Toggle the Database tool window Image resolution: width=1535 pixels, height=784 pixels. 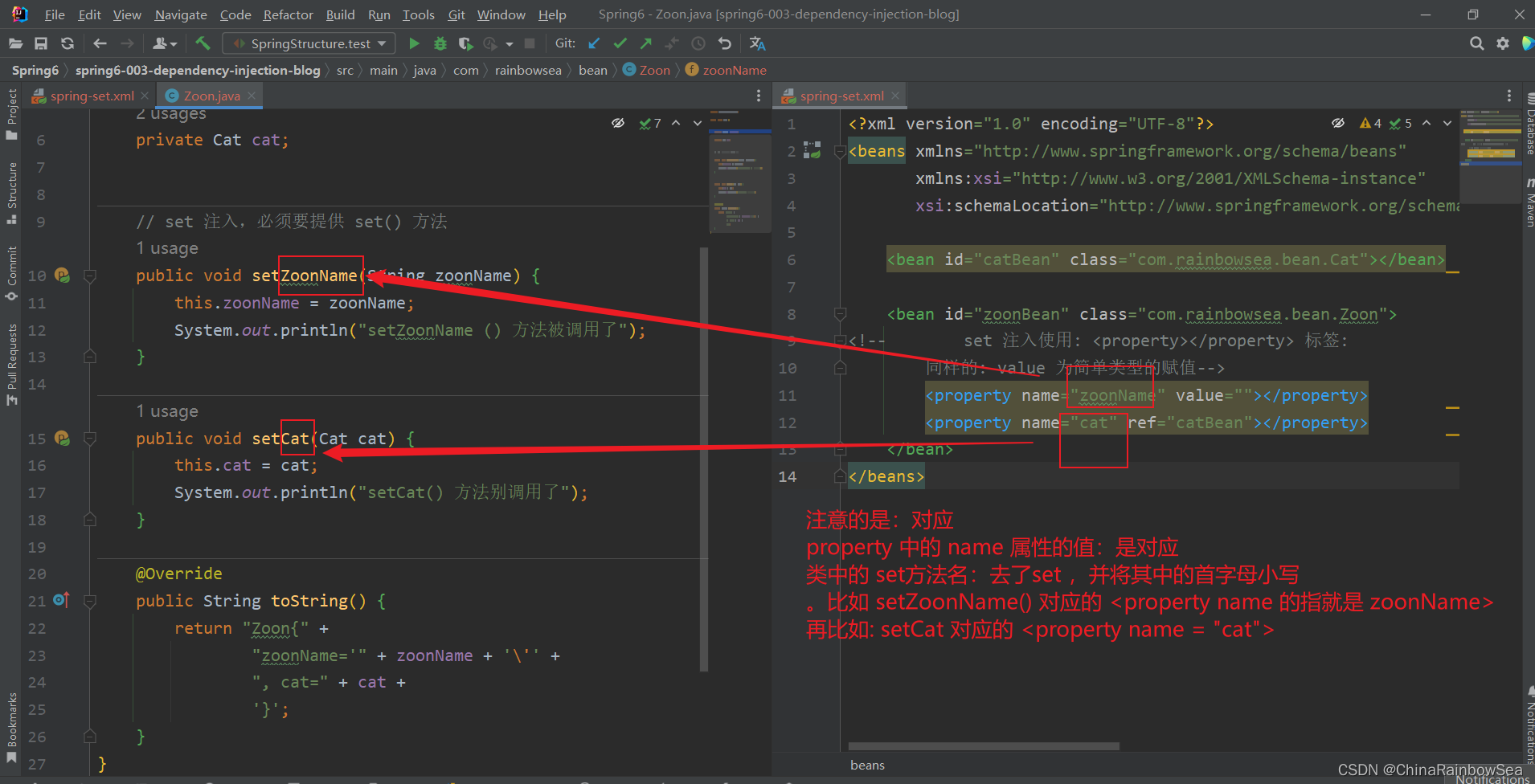(x=1529, y=124)
